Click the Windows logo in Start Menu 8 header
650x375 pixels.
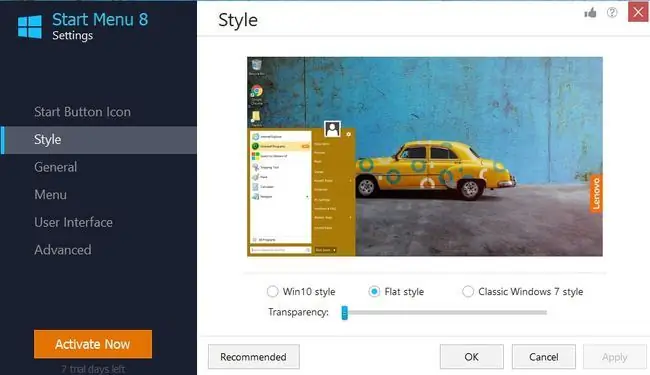pyautogui.click(x=30, y=27)
